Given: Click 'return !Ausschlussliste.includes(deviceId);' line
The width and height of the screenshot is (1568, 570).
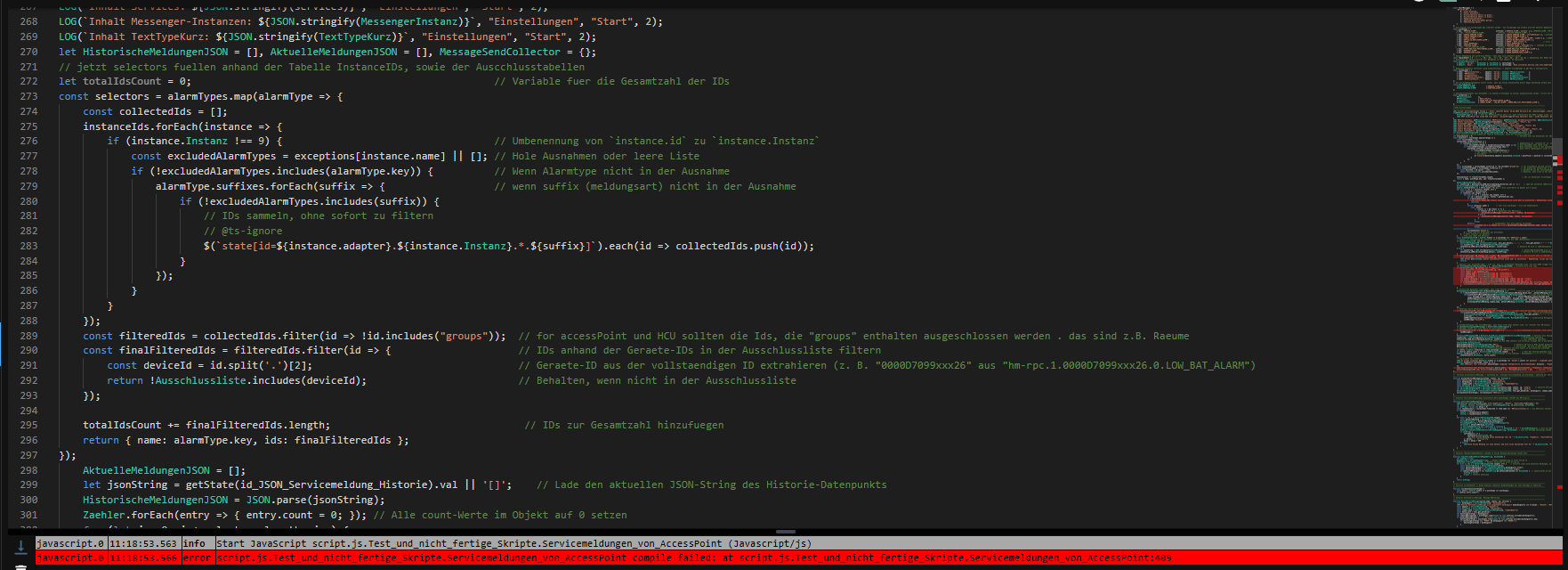Looking at the screenshot, I should (x=237, y=380).
